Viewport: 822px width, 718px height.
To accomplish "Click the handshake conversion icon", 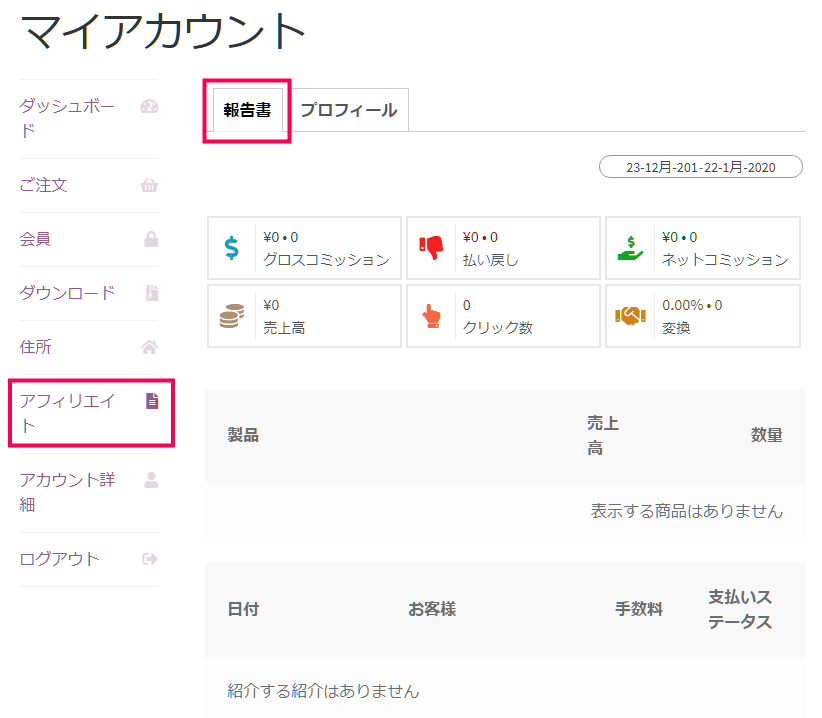I will point(630,316).
